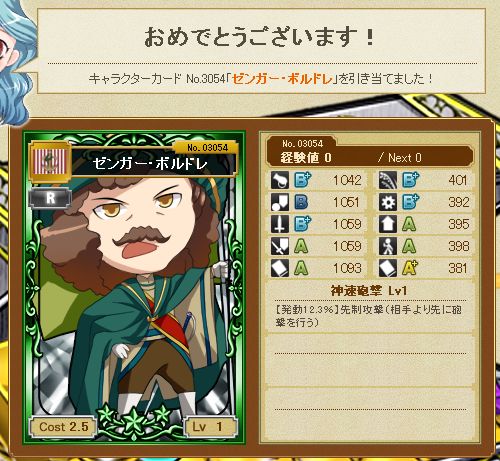The width and height of the screenshot is (500, 461).
Task: Click the striped flag emblem on card
Action: [x=51, y=162]
